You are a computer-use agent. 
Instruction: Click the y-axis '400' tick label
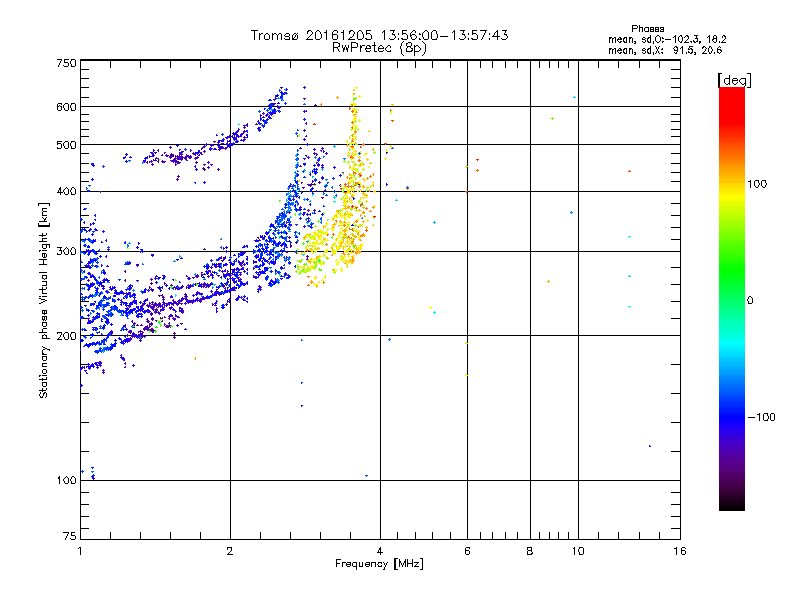click(67, 191)
